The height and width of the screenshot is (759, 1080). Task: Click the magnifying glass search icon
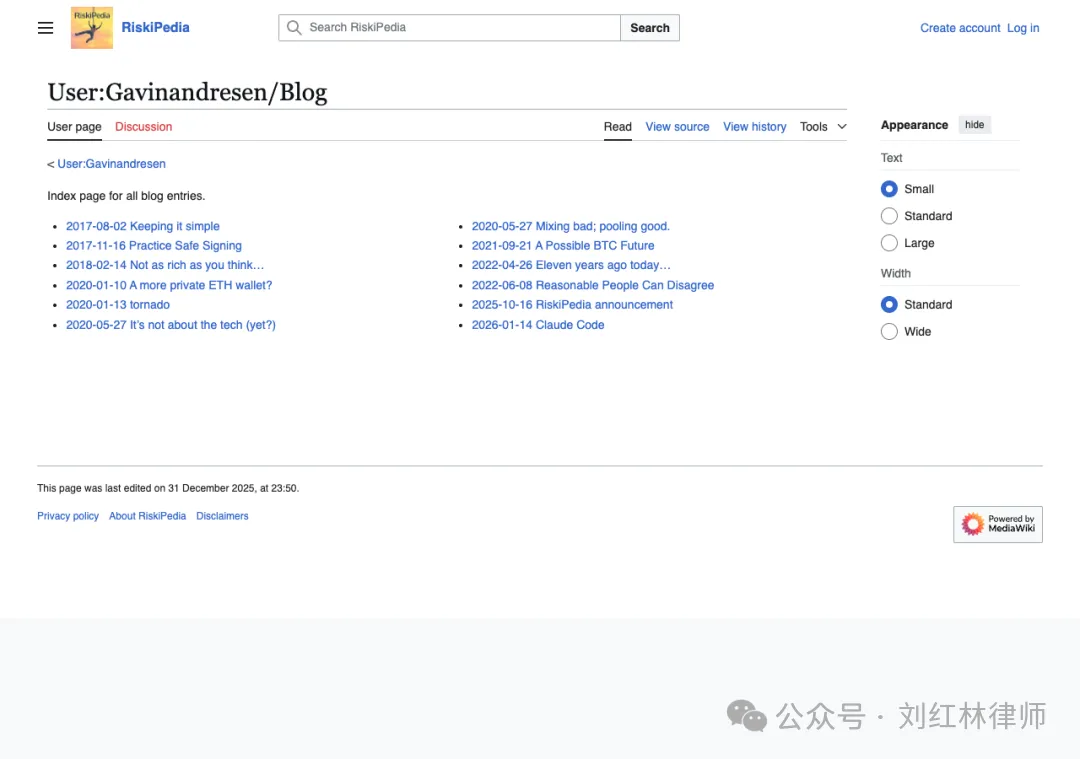pyautogui.click(x=294, y=28)
